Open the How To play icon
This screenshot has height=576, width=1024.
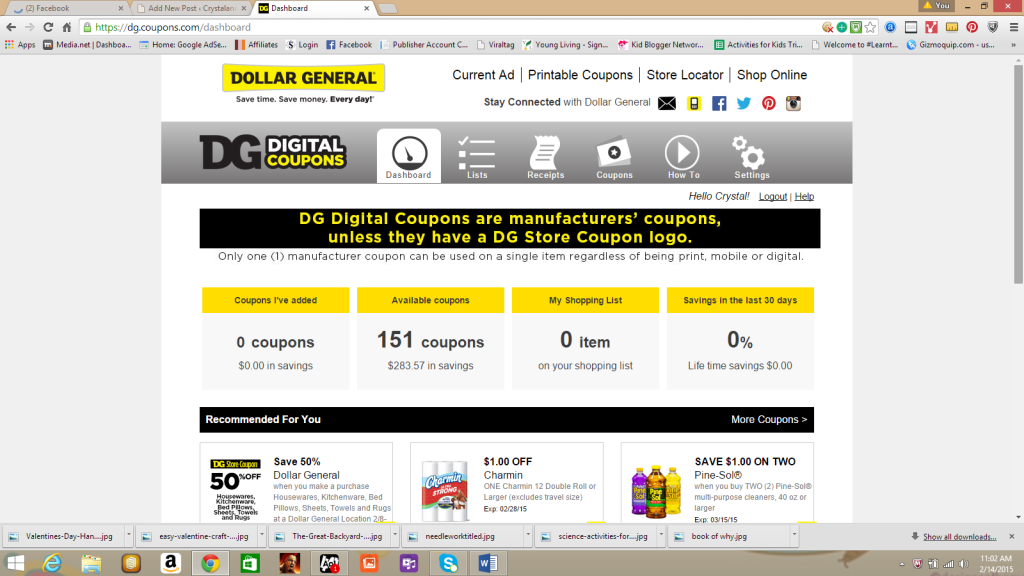click(x=682, y=152)
